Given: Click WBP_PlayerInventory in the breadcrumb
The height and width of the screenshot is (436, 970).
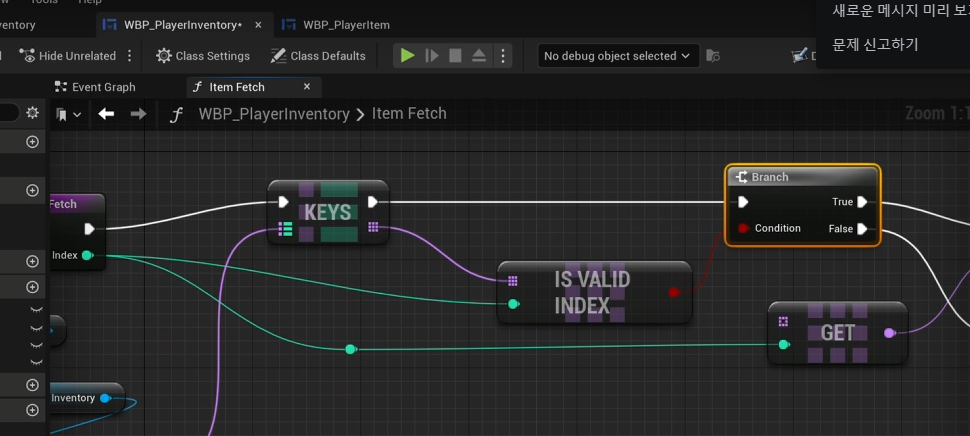Looking at the screenshot, I should [274, 114].
